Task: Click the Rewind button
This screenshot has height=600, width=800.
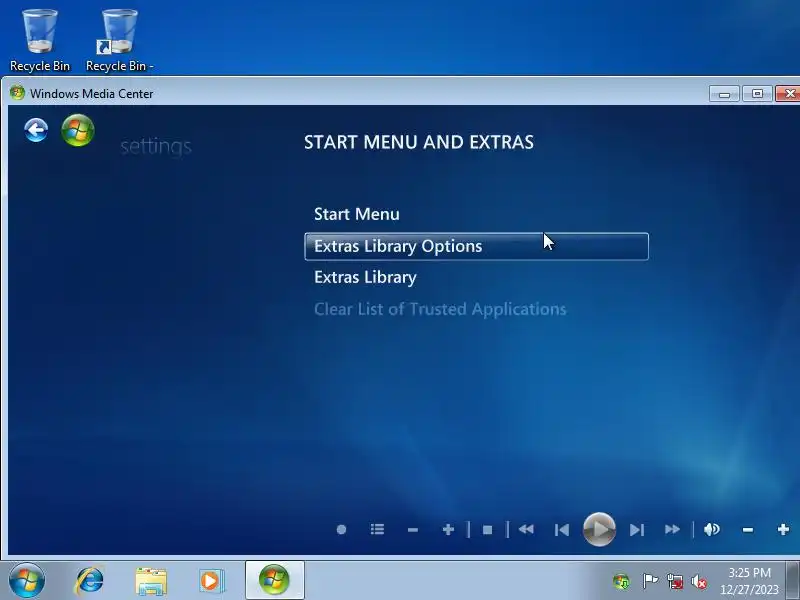Action: click(526, 530)
